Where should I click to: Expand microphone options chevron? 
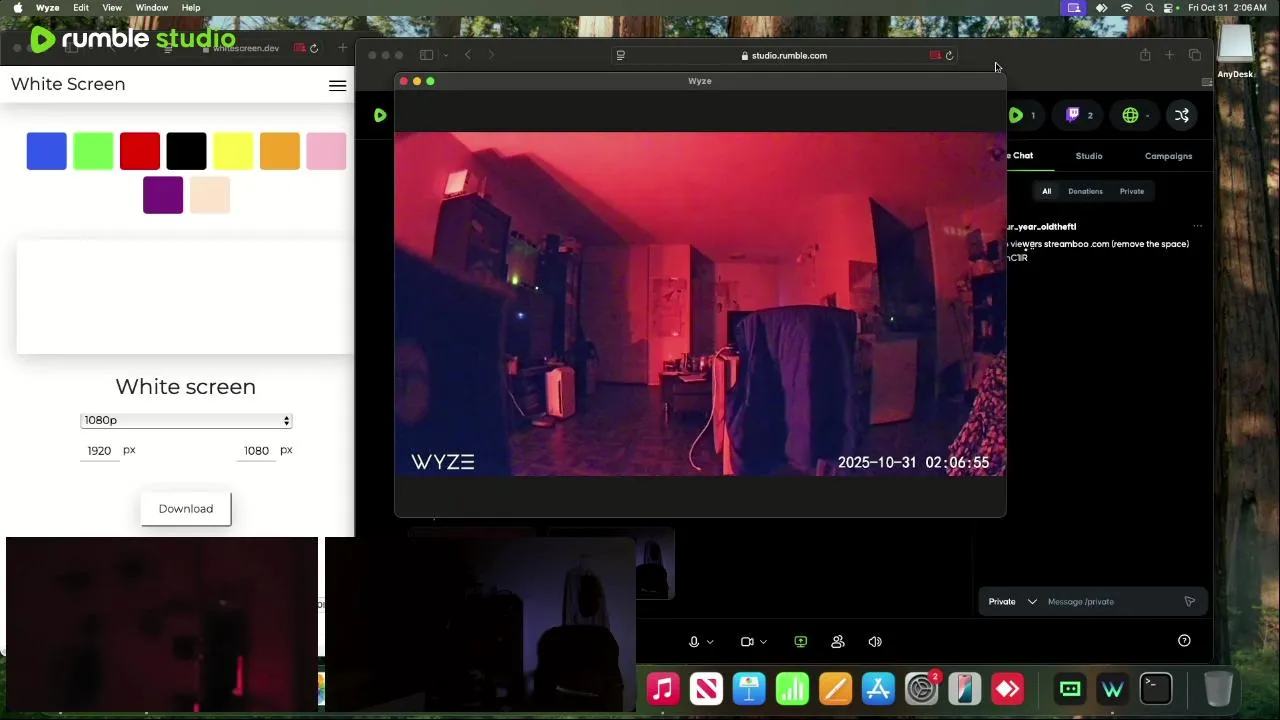710,642
